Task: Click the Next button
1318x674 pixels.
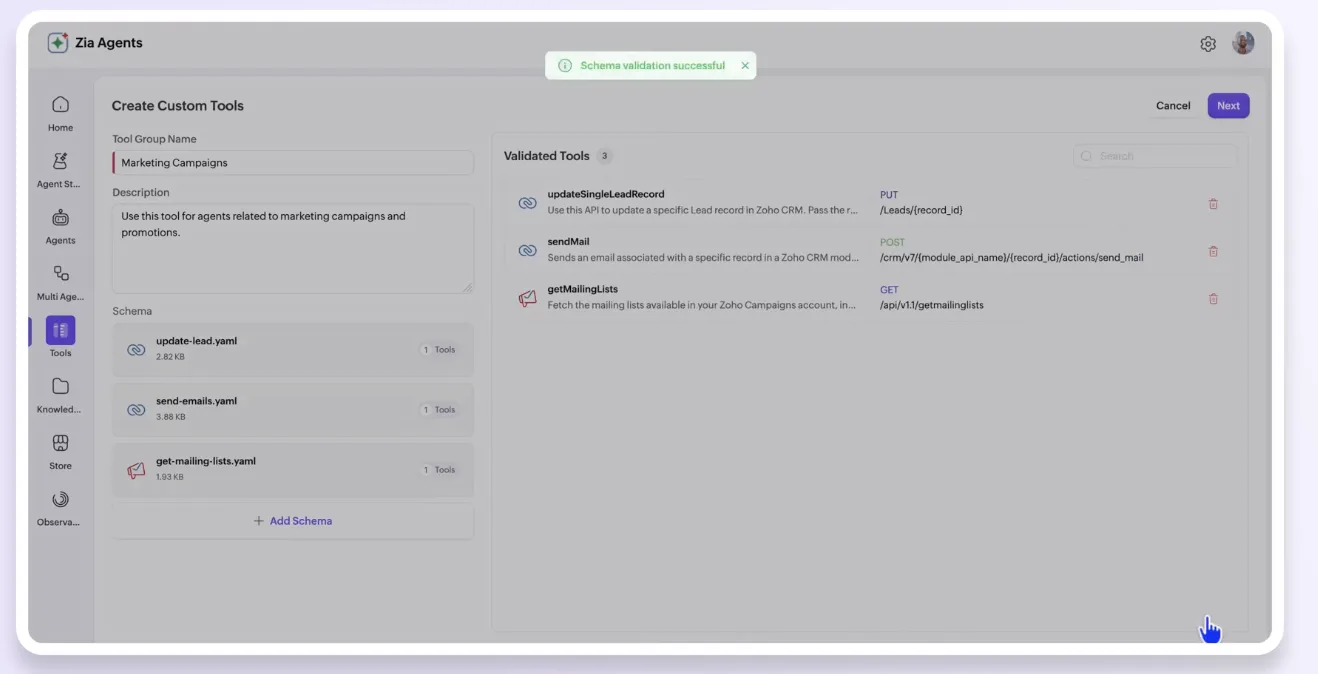Action: [x=1228, y=106]
